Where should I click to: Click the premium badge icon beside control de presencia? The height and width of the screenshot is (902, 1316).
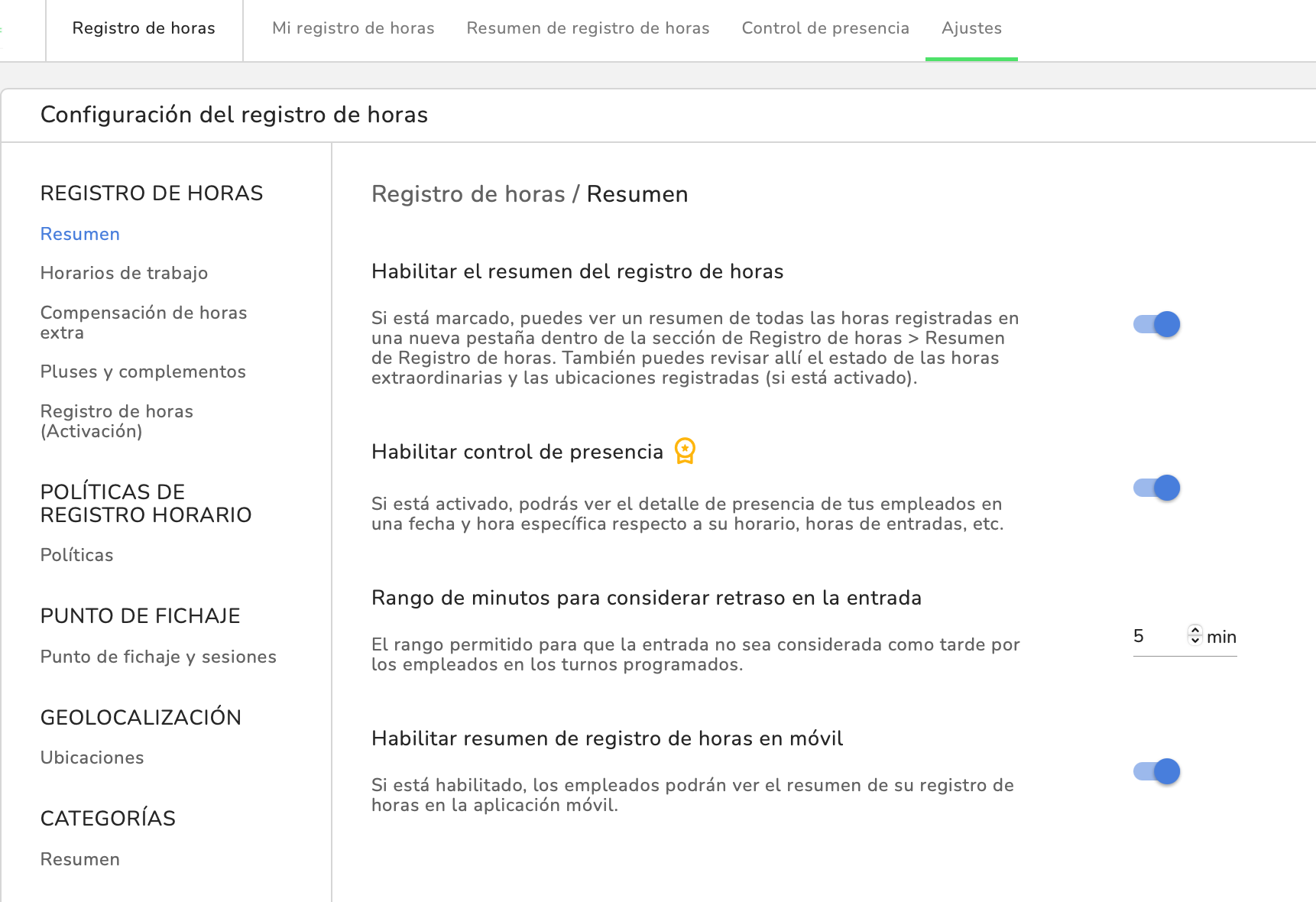tap(685, 451)
